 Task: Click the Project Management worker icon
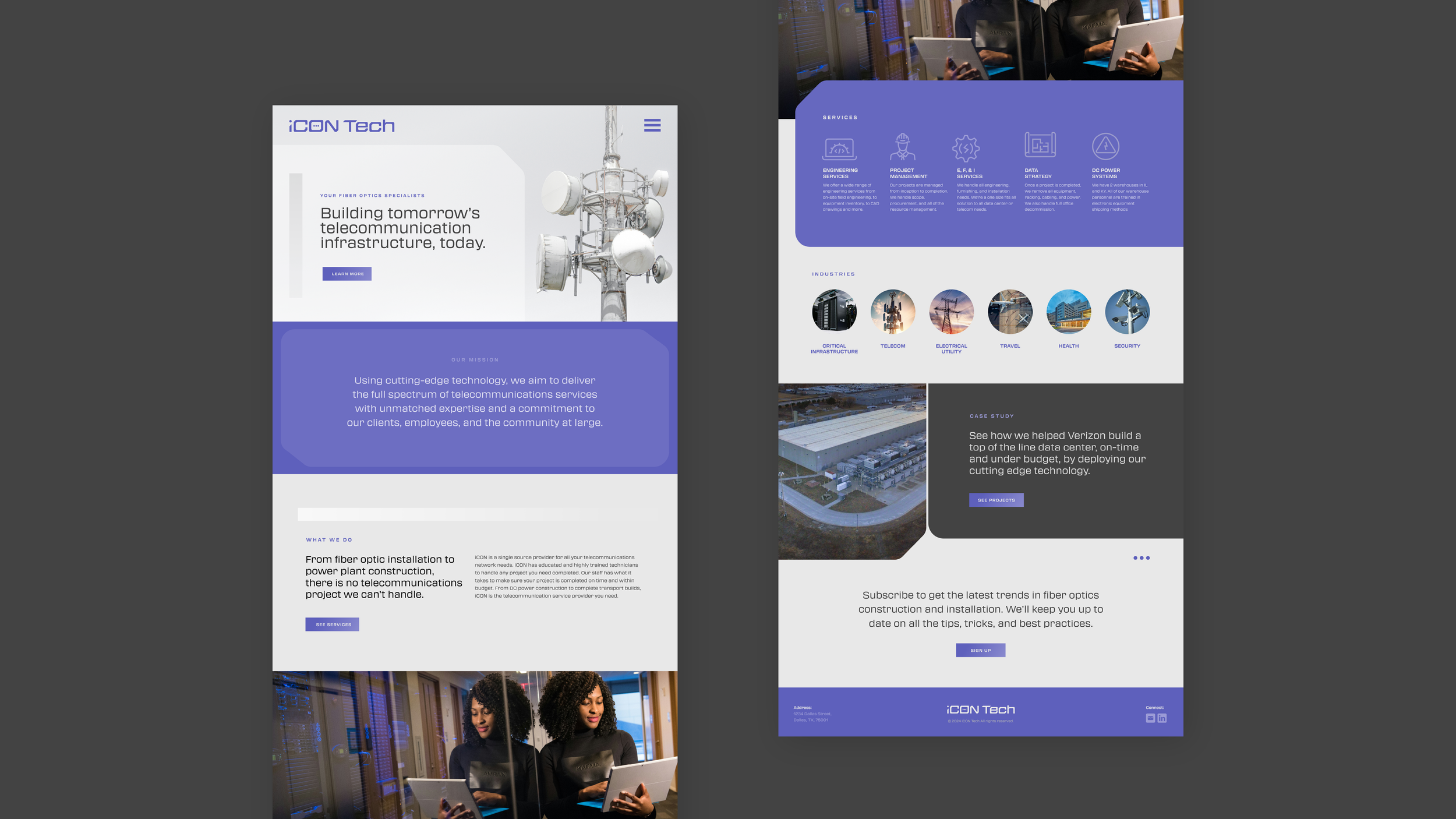tap(902, 147)
